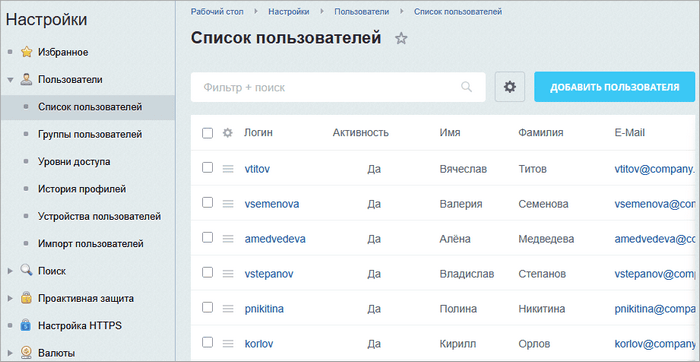Open Импорт пользователей in the sidebar
Viewport: 700px width, 362px height.
91,244
